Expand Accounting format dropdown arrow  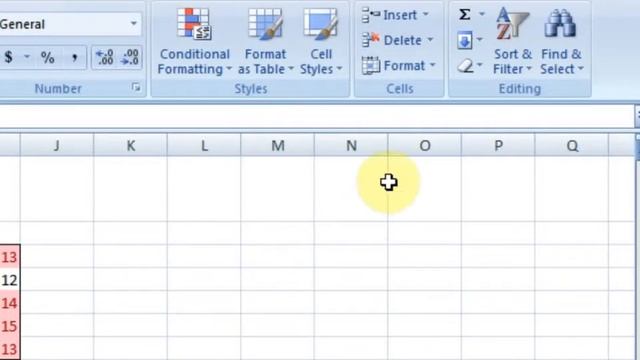[x=27, y=57]
